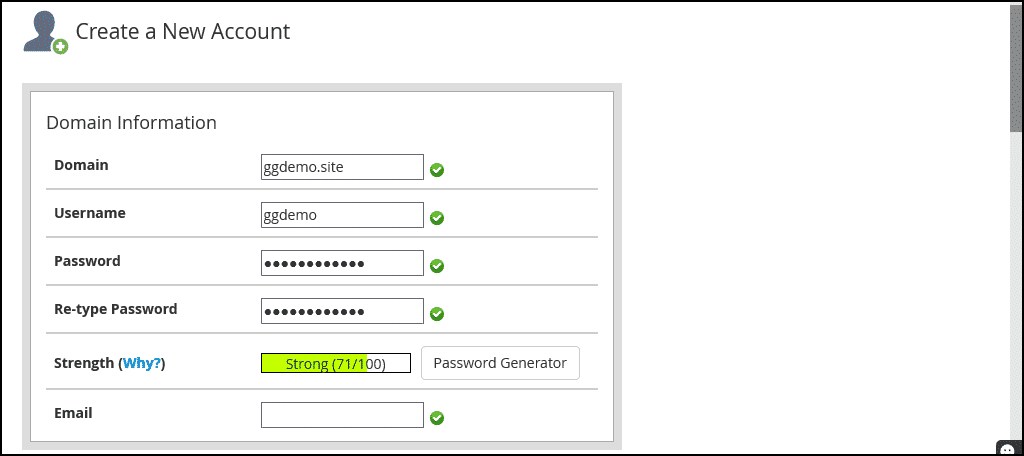The height and width of the screenshot is (456, 1024).
Task: Click the vertical scrollbar thumb
Action: click(1016, 67)
